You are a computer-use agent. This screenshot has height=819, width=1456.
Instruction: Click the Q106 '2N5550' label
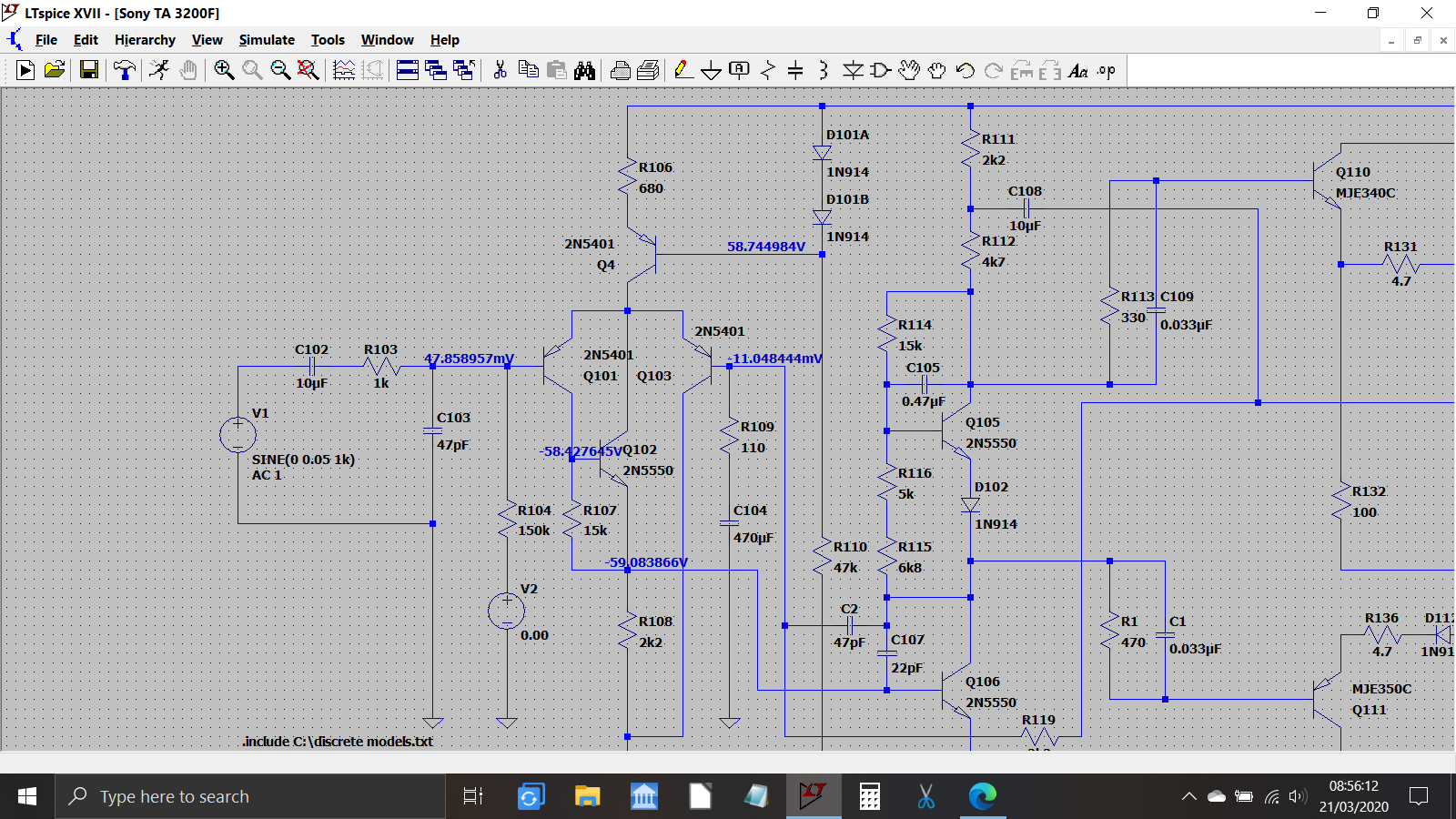(x=991, y=703)
